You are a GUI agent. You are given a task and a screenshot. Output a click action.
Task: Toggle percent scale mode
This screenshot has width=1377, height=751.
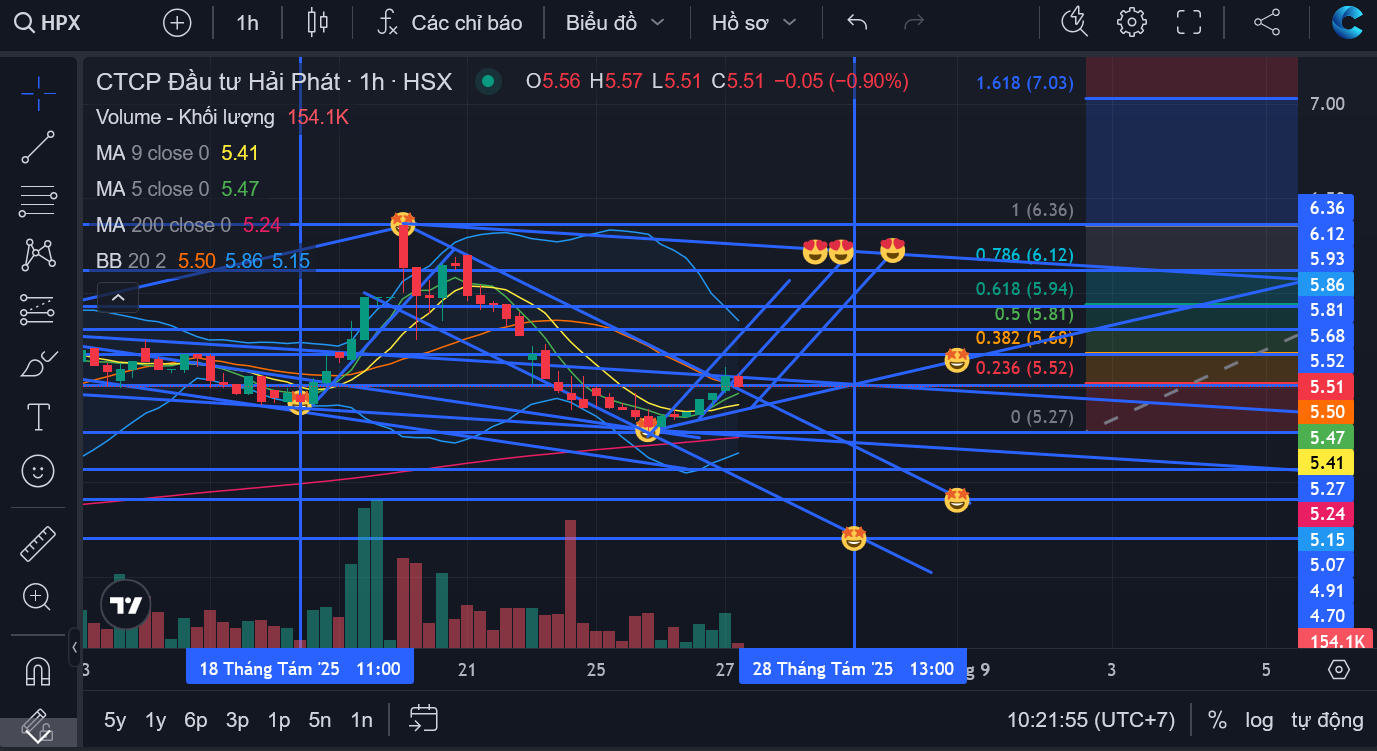(x=1217, y=720)
